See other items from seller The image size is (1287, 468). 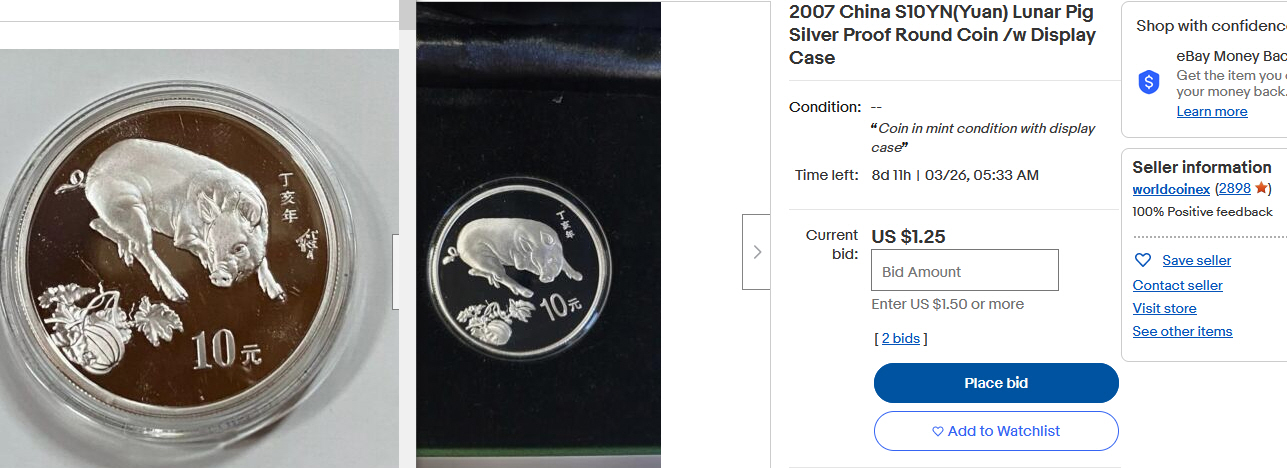click(1183, 331)
